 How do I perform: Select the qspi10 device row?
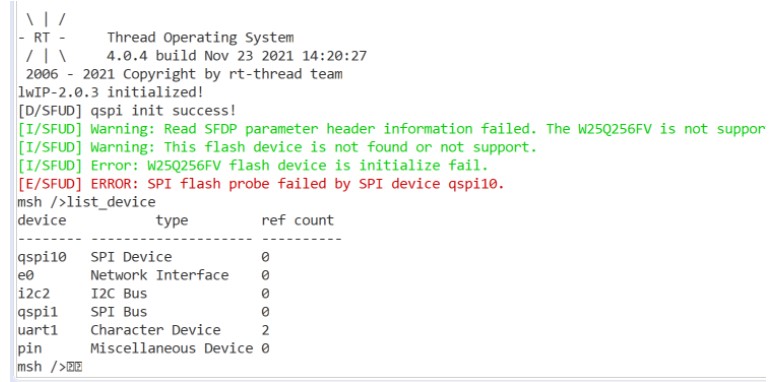pos(144,257)
